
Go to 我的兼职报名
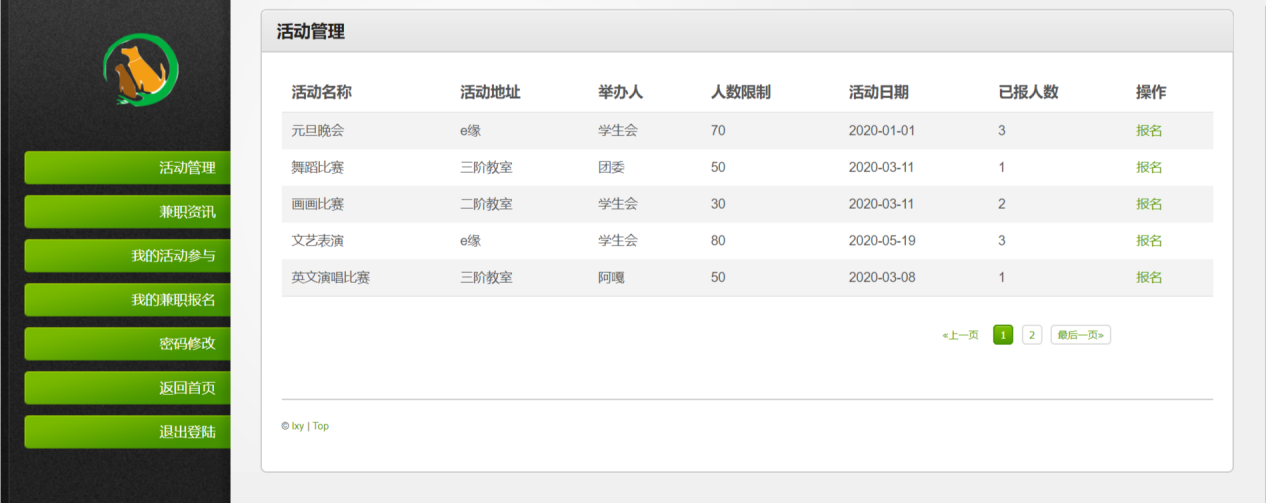click(x=127, y=300)
